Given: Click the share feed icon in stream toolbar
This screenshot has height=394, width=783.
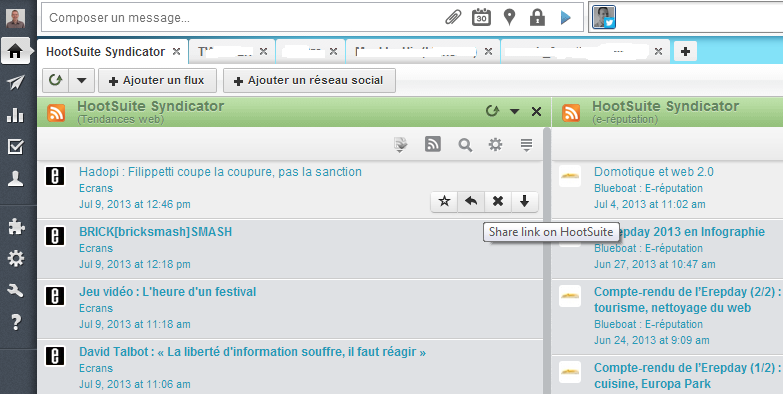Looking at the screenshot, I should pyautogui.click(x=400, y=145).
